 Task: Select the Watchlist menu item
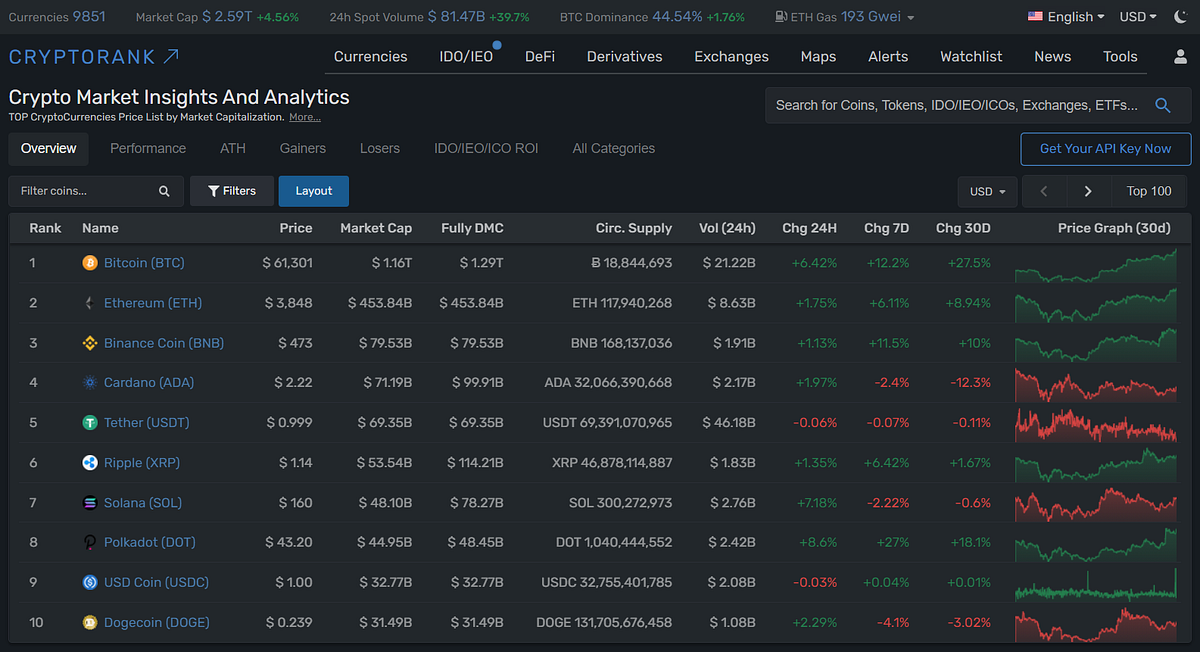click(970, 56)
